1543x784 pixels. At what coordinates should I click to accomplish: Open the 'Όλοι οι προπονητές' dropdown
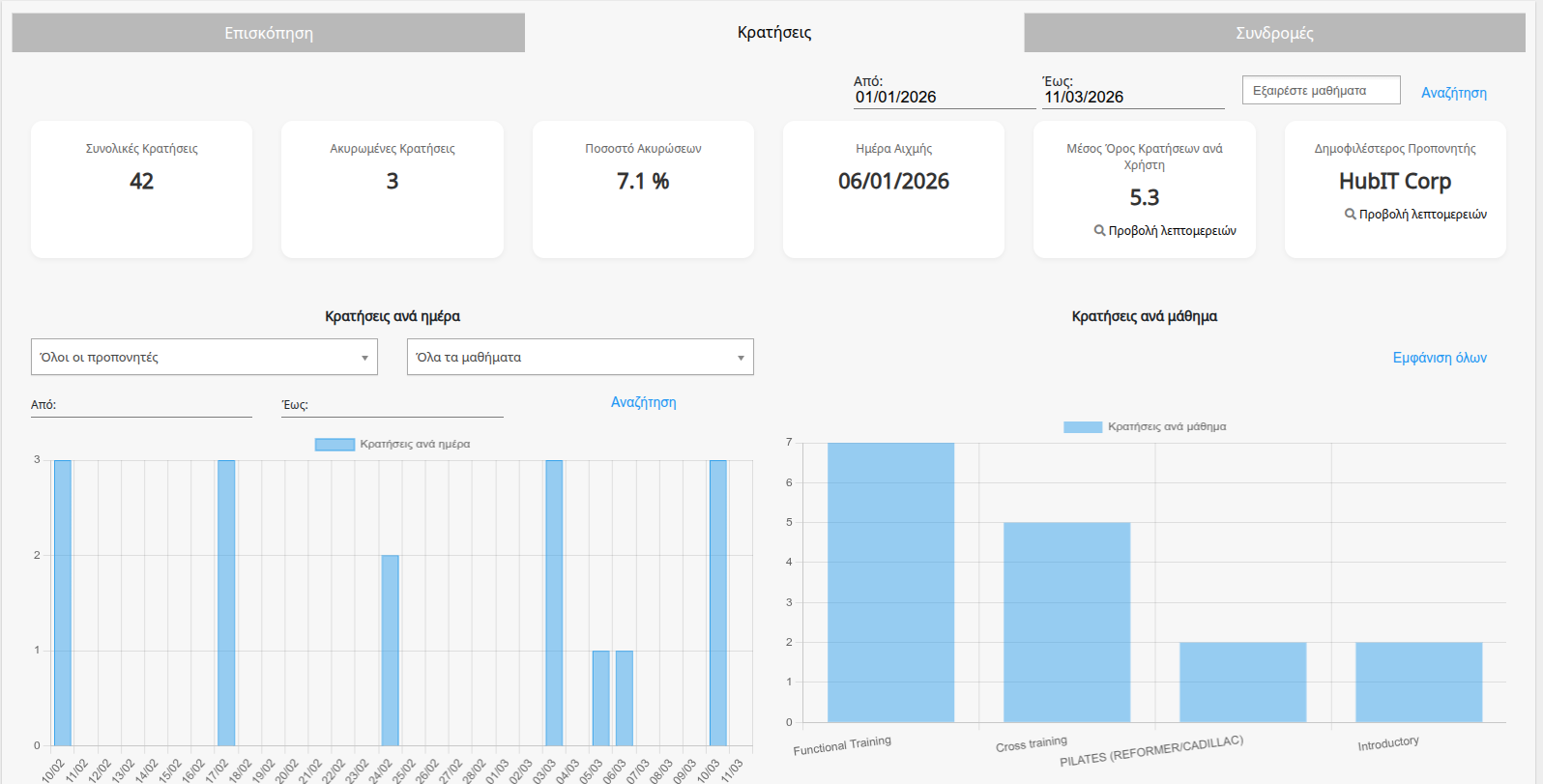point(204,357)
